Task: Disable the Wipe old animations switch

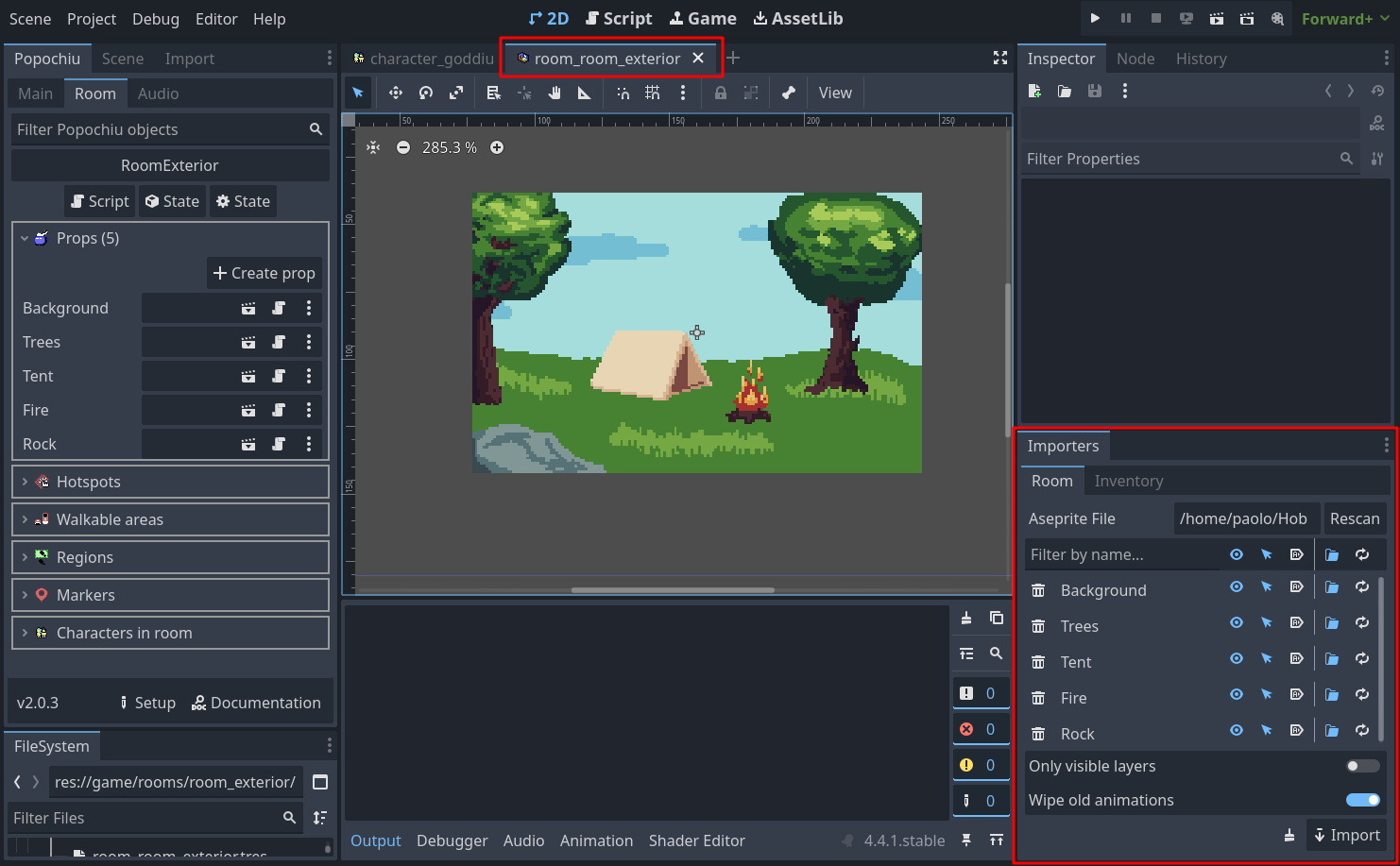Action: [x=1362, y=800]
